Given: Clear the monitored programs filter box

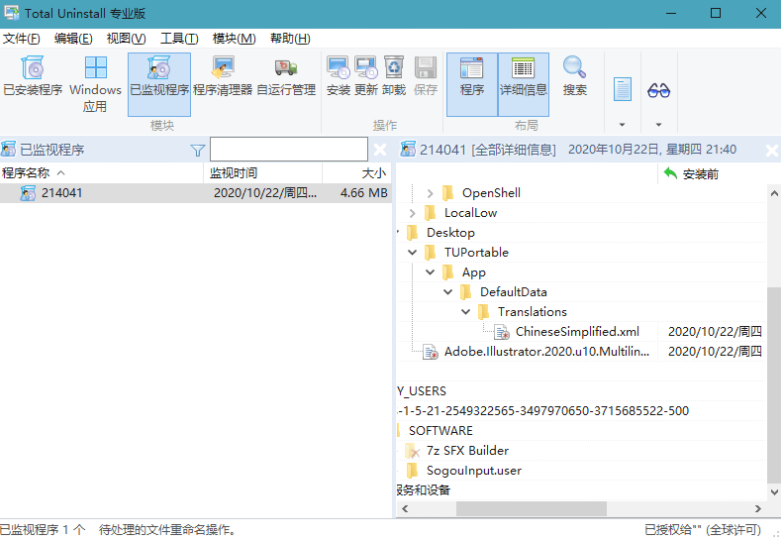Looking at the screenshot, I should pyautogui.click(x=380, y=149).
